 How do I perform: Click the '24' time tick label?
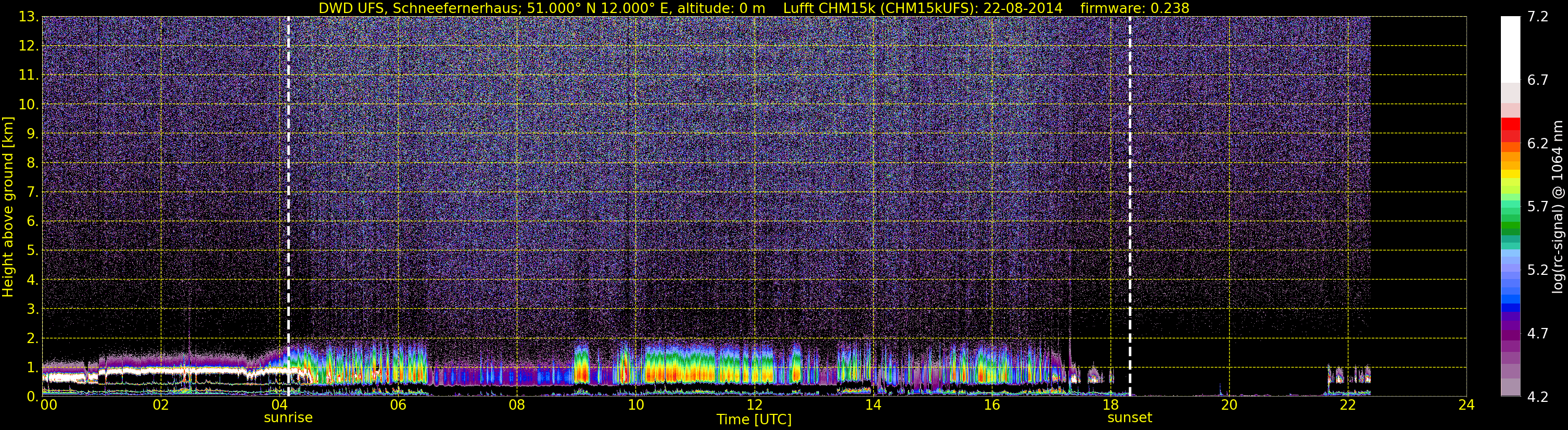point(1467,405)
